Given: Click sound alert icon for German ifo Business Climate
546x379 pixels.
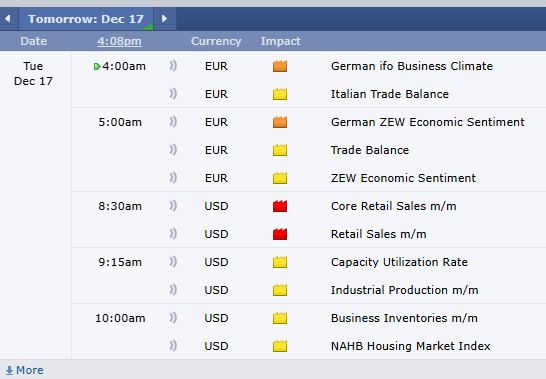Looking at the screenshot, I should click(x=173, y=65).
